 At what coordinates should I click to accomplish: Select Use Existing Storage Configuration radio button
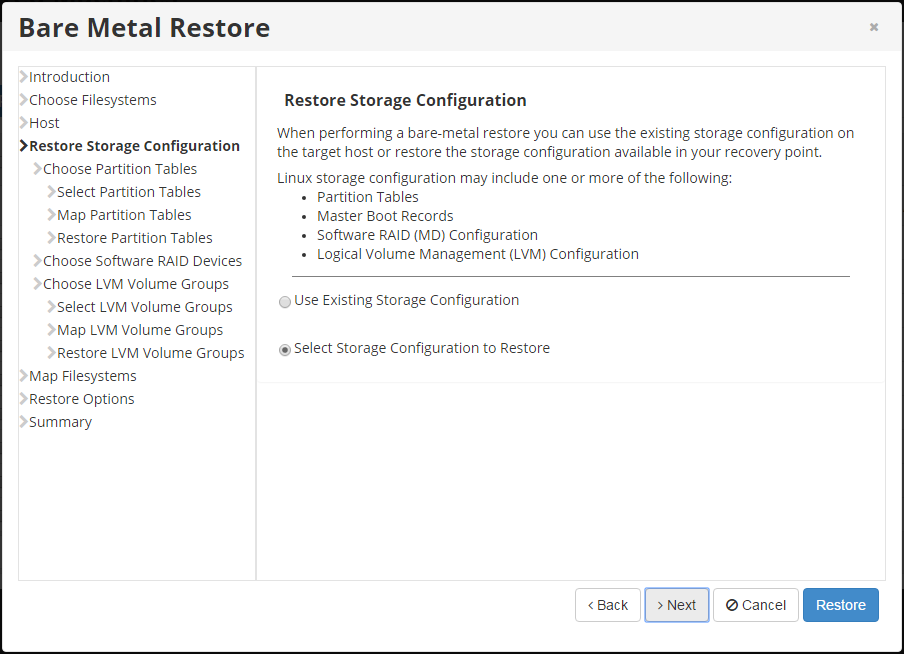click(x=285, y=302)
